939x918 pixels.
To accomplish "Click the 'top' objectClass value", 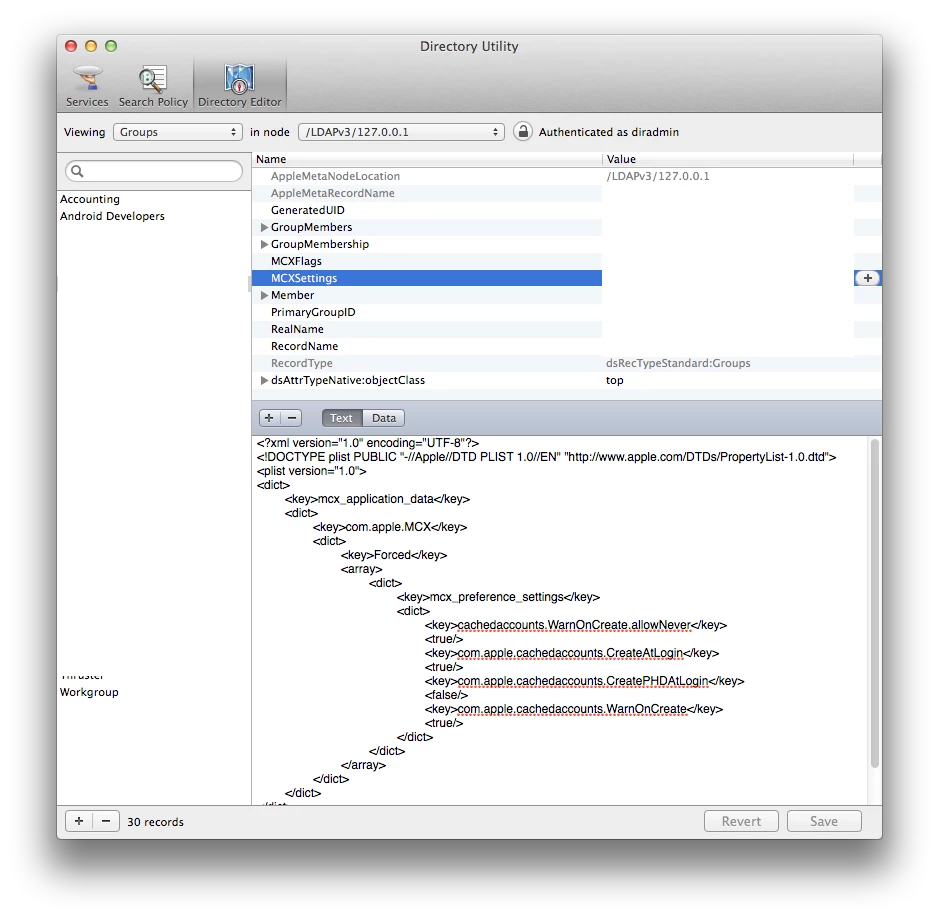I will (614, 380).
